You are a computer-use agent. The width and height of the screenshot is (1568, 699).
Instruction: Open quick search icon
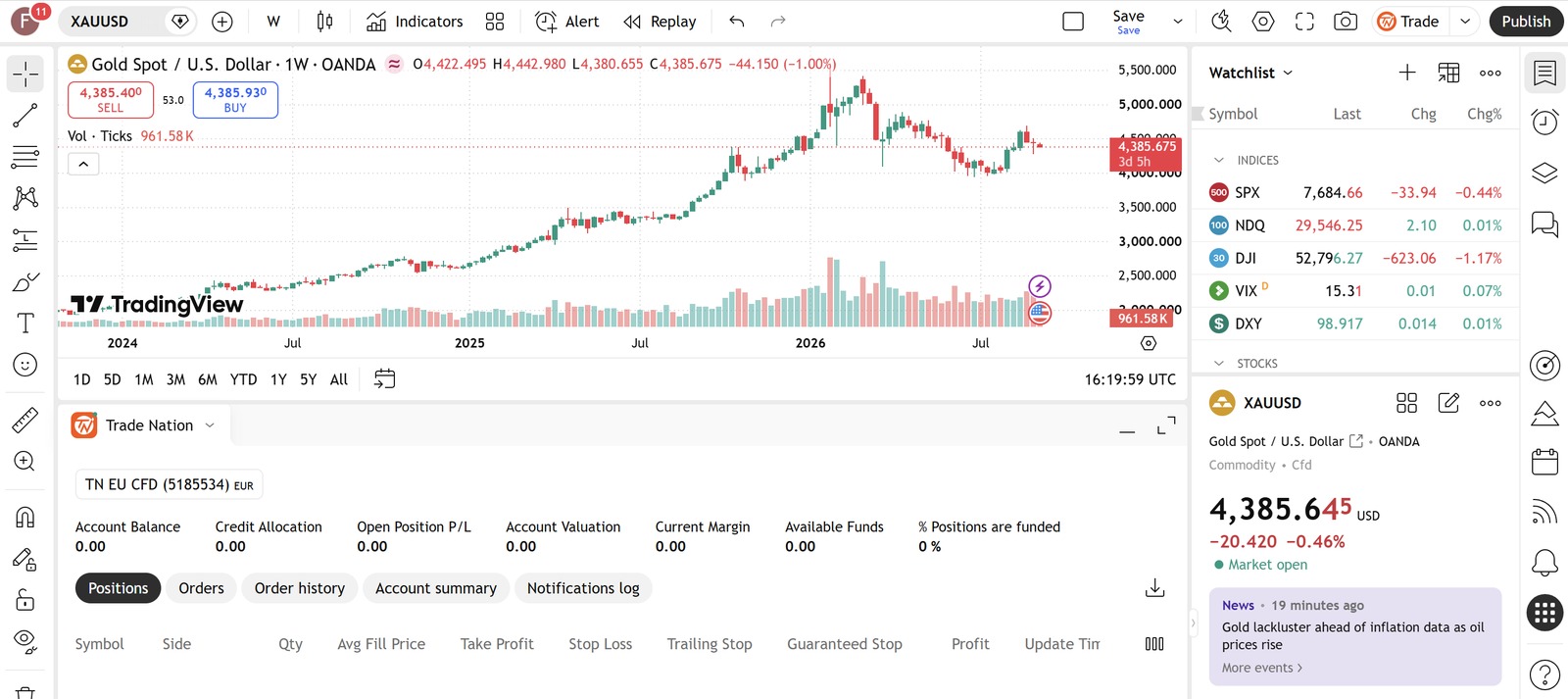1221,22
